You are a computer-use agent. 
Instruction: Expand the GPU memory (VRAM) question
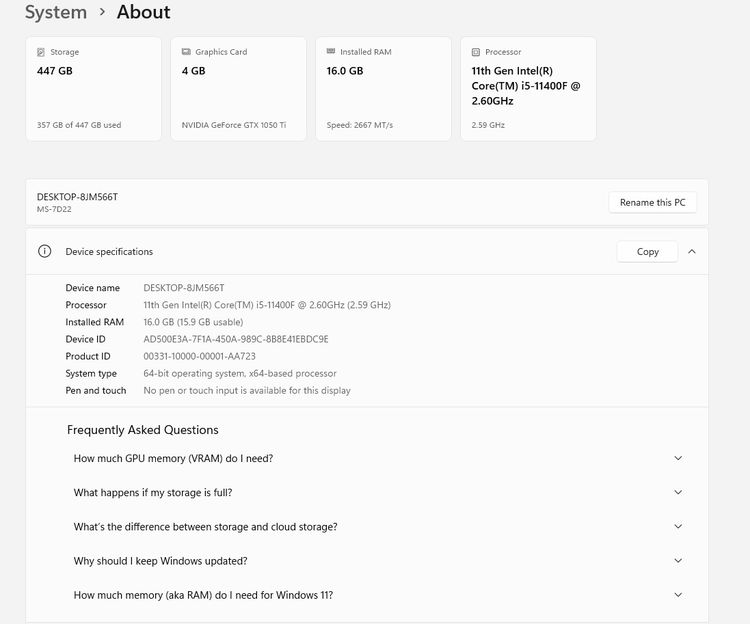pyautogui.click(x=678, y=458)
